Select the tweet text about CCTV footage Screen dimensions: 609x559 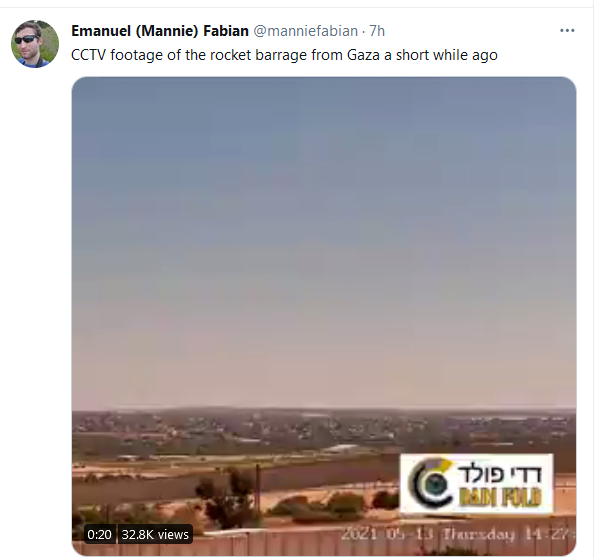(284, 55)
